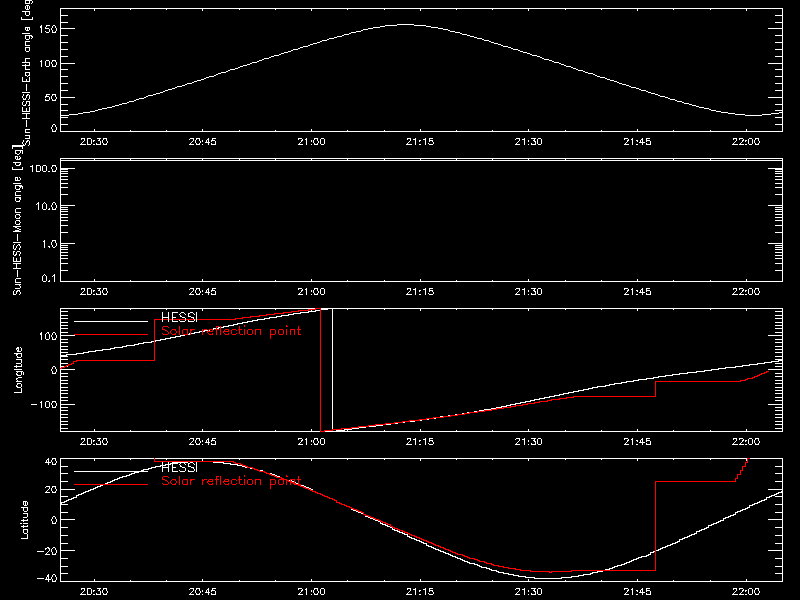Click the 0 tick on Longitude plot
The height and width of the screenshot is (600, 800).
pyautogui.click(x=55, y=370)
